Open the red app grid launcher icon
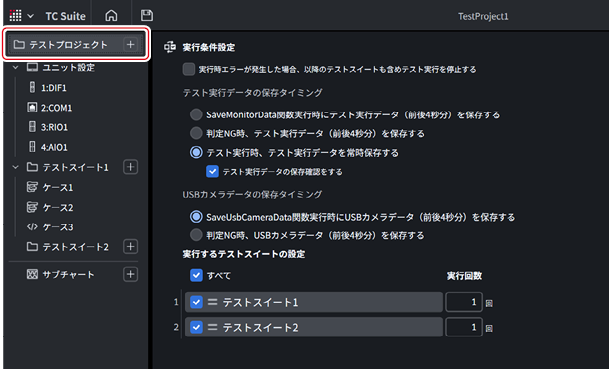 (x=15, y=16)
